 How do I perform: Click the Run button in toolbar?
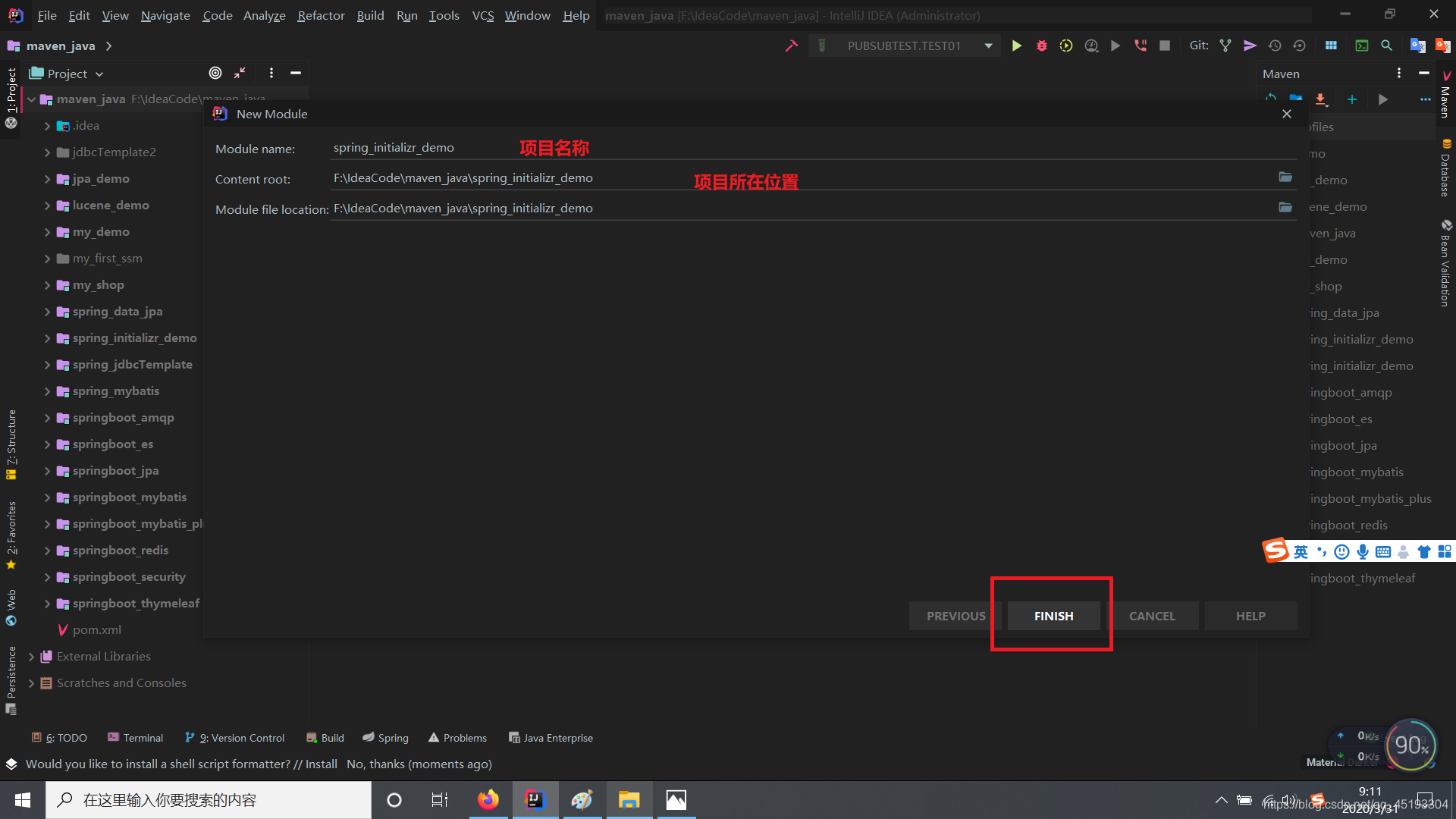tap(1016, 45)
